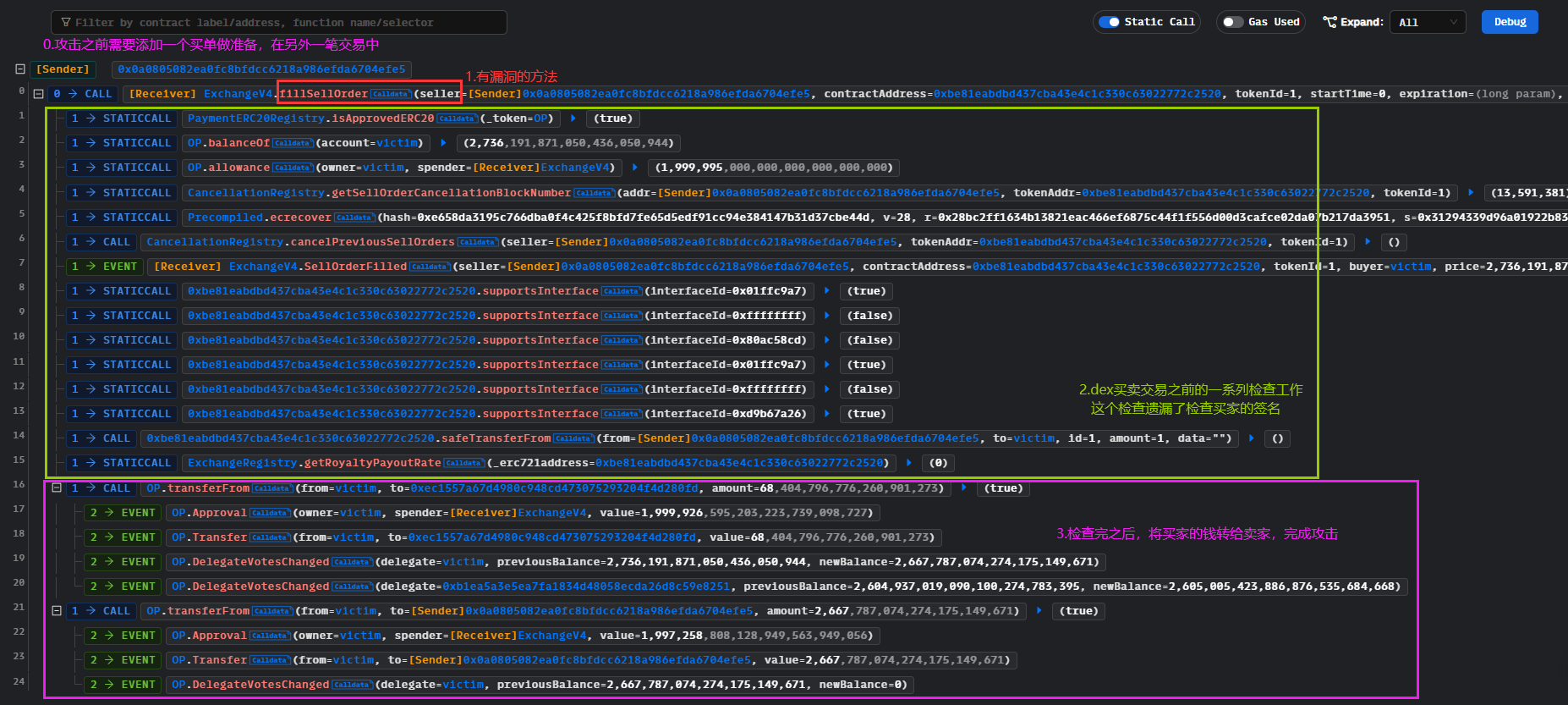Viewport: 1568px width, 705px height.
Task: Click EVENT label of SellOrderFilled row
Action: (x=120, y=267)
